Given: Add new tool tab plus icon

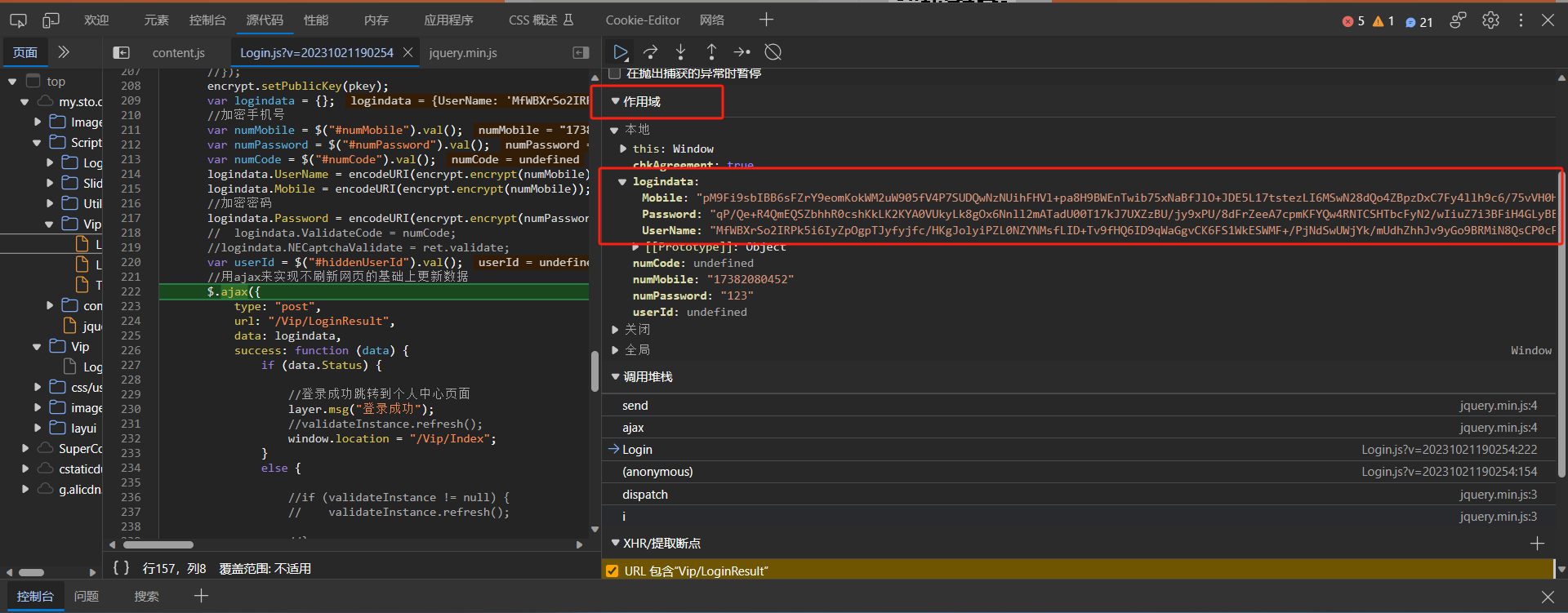Looking at the screenshot, I should [766, 20].
